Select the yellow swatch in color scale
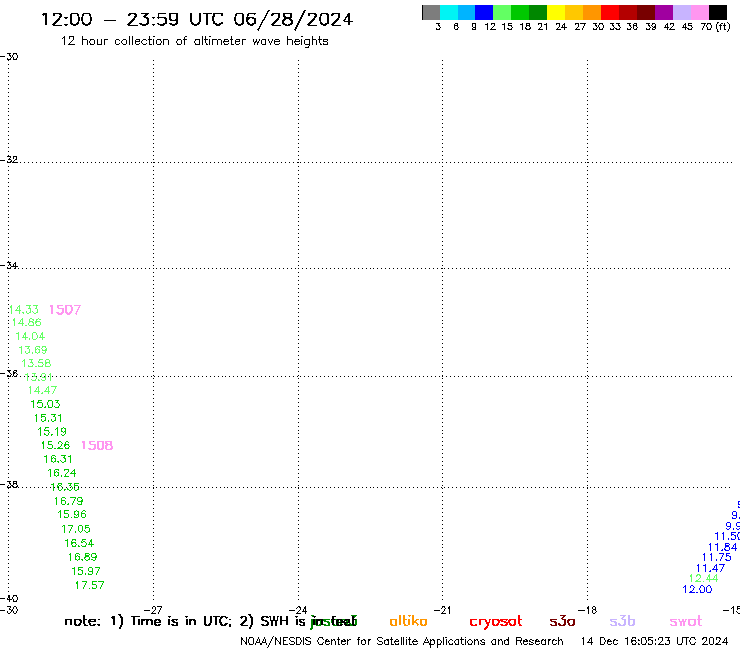Screen dimensions: 740x650 click(x=556, y=12)
